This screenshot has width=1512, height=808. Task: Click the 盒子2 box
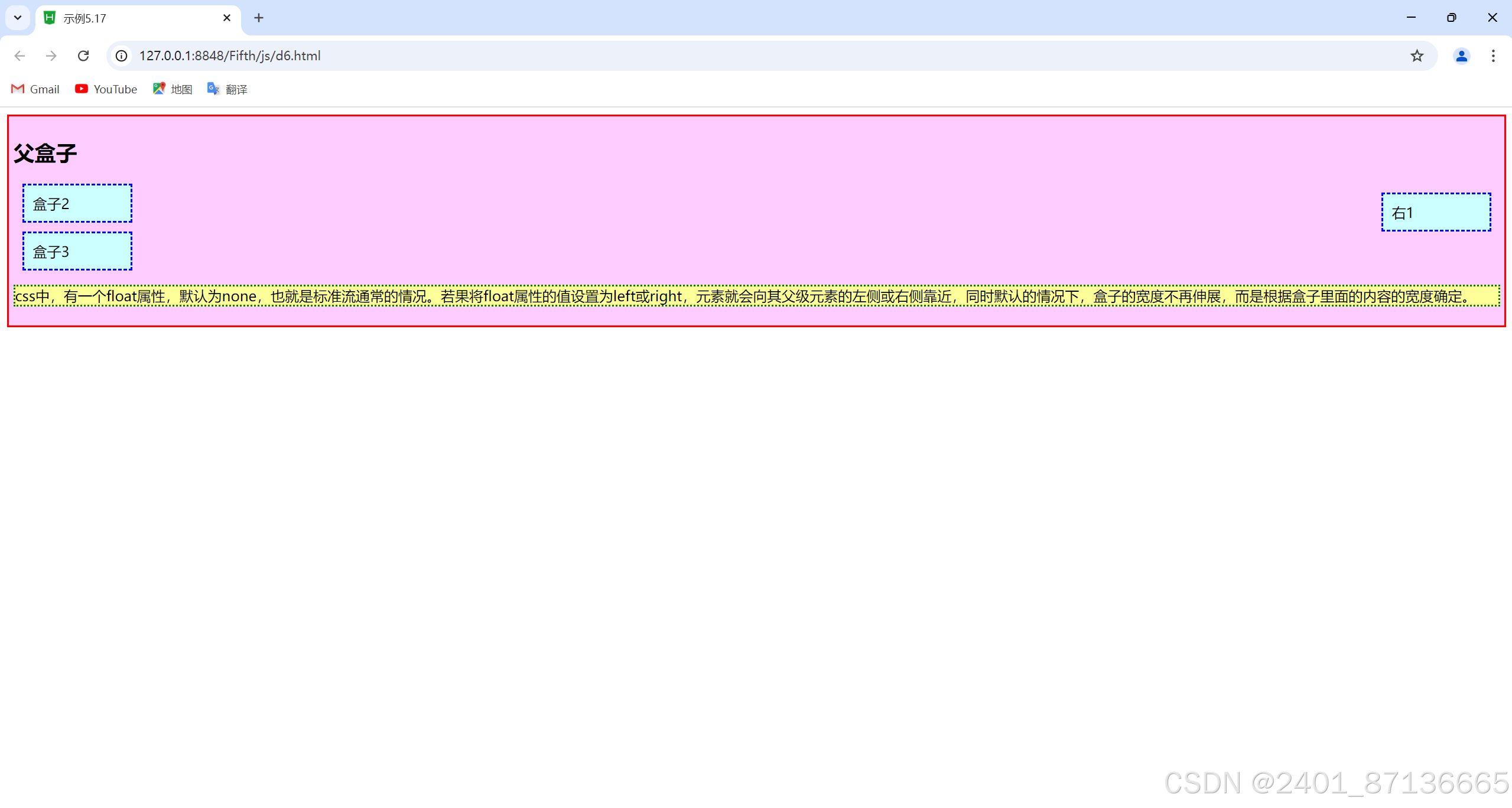(x=77, y=203)
